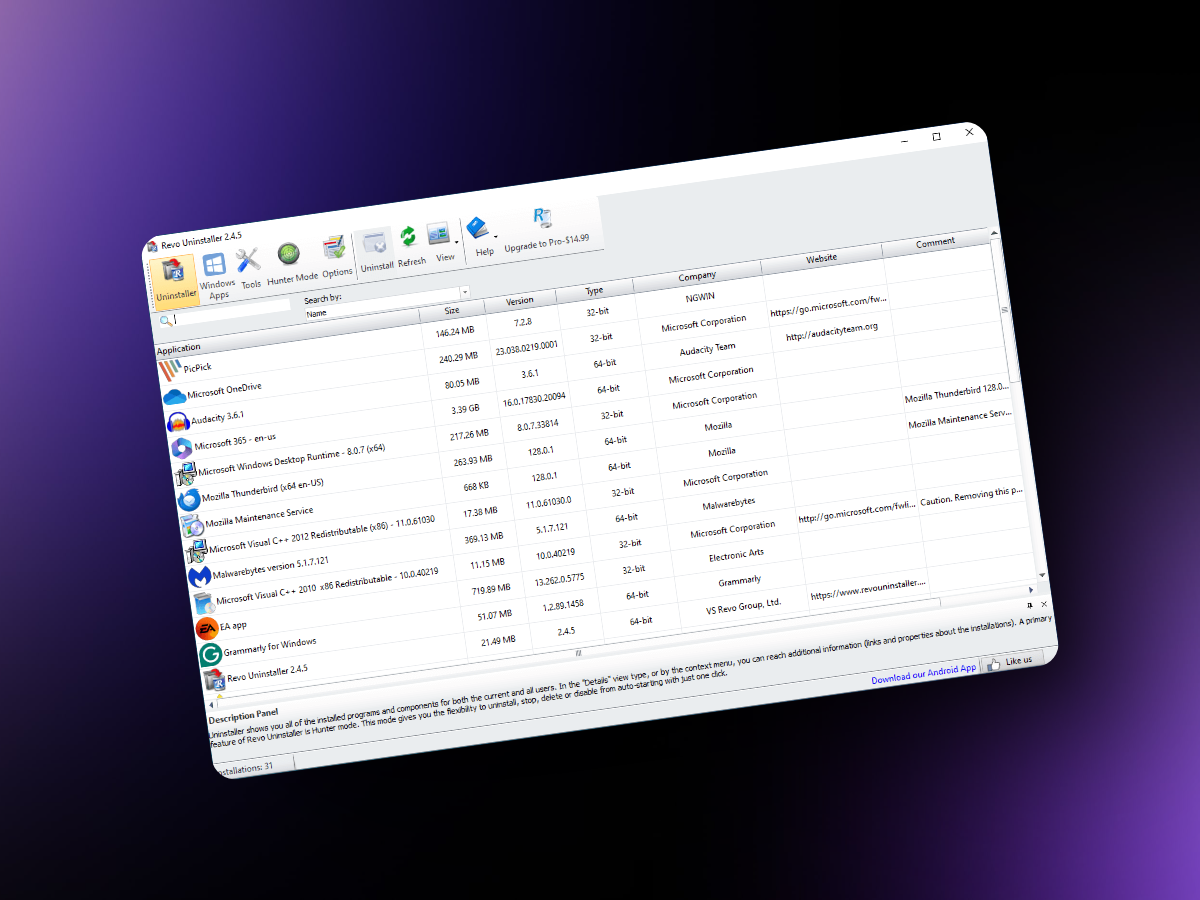
Task: Select the Uninstaller toolbar button
Action: pos(174,280)
